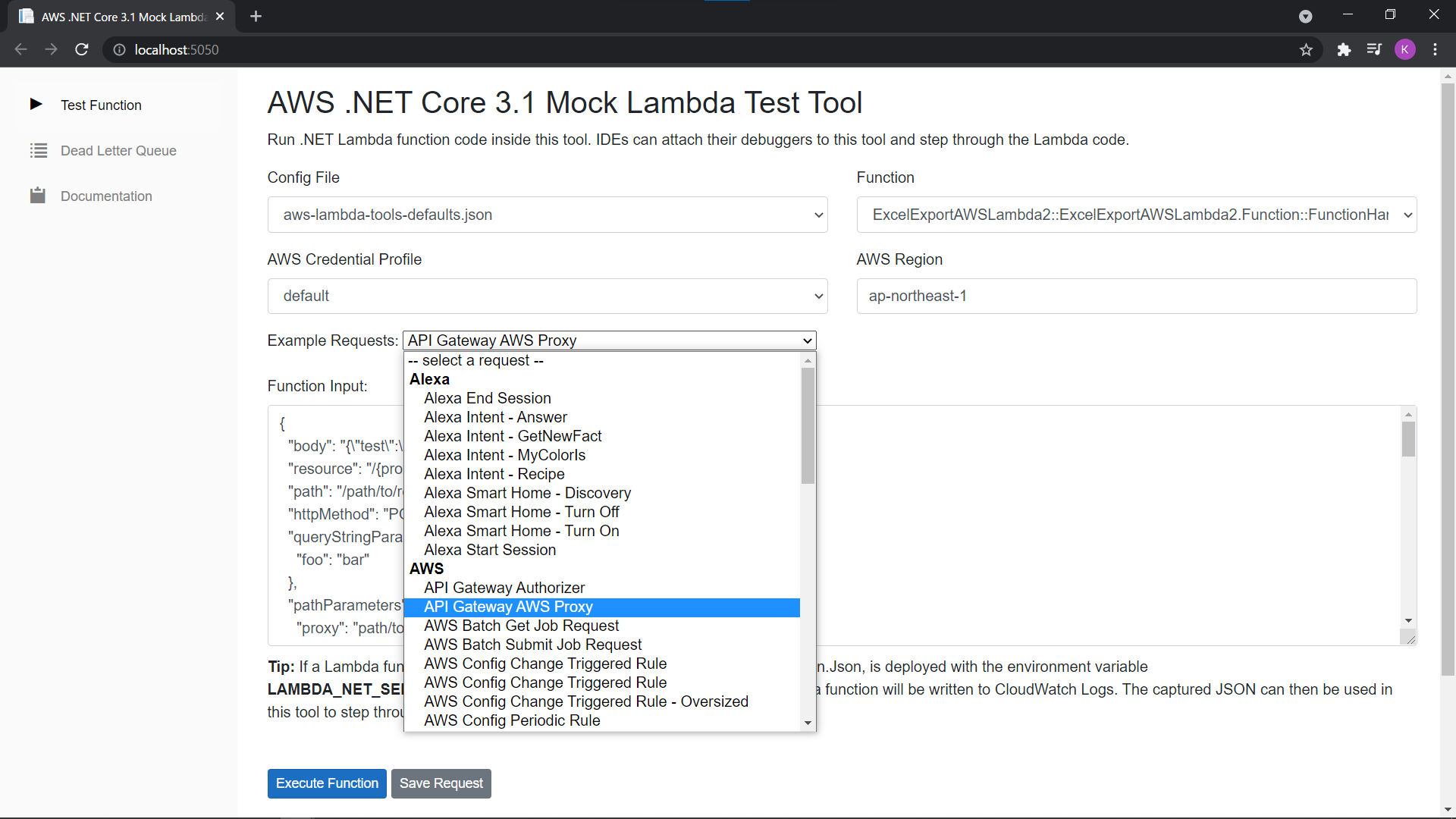Select Alexa Intent - Answer request

click(602, 417)
